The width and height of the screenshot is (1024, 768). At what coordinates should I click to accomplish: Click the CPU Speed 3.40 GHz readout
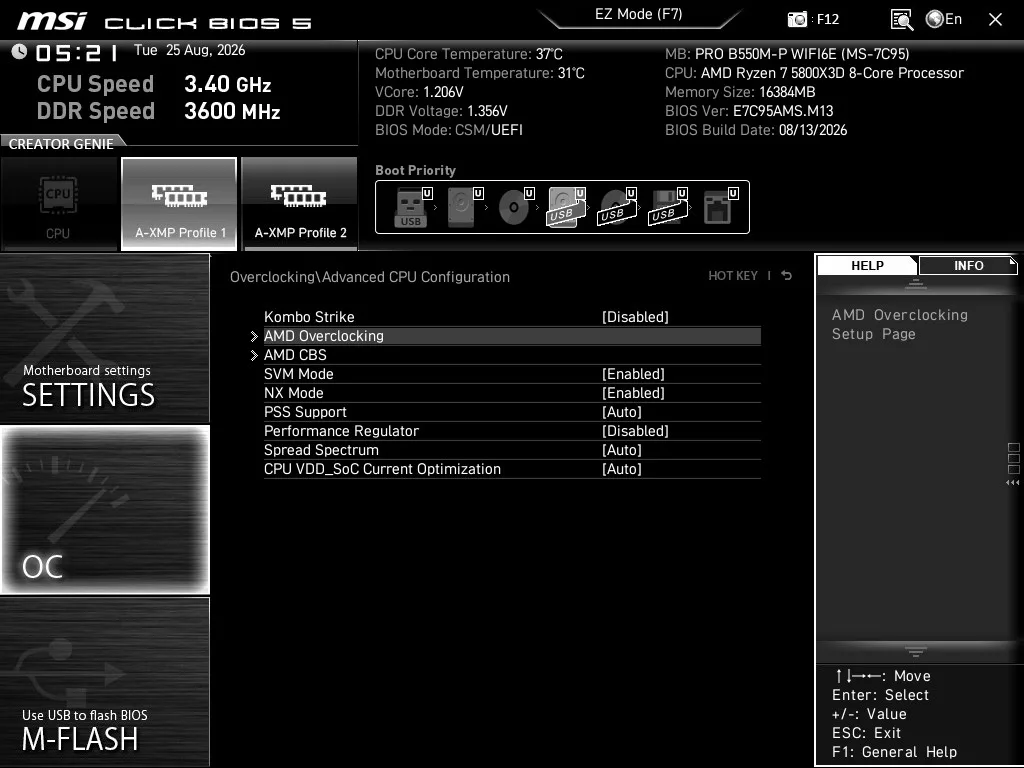tap(154, 84)
